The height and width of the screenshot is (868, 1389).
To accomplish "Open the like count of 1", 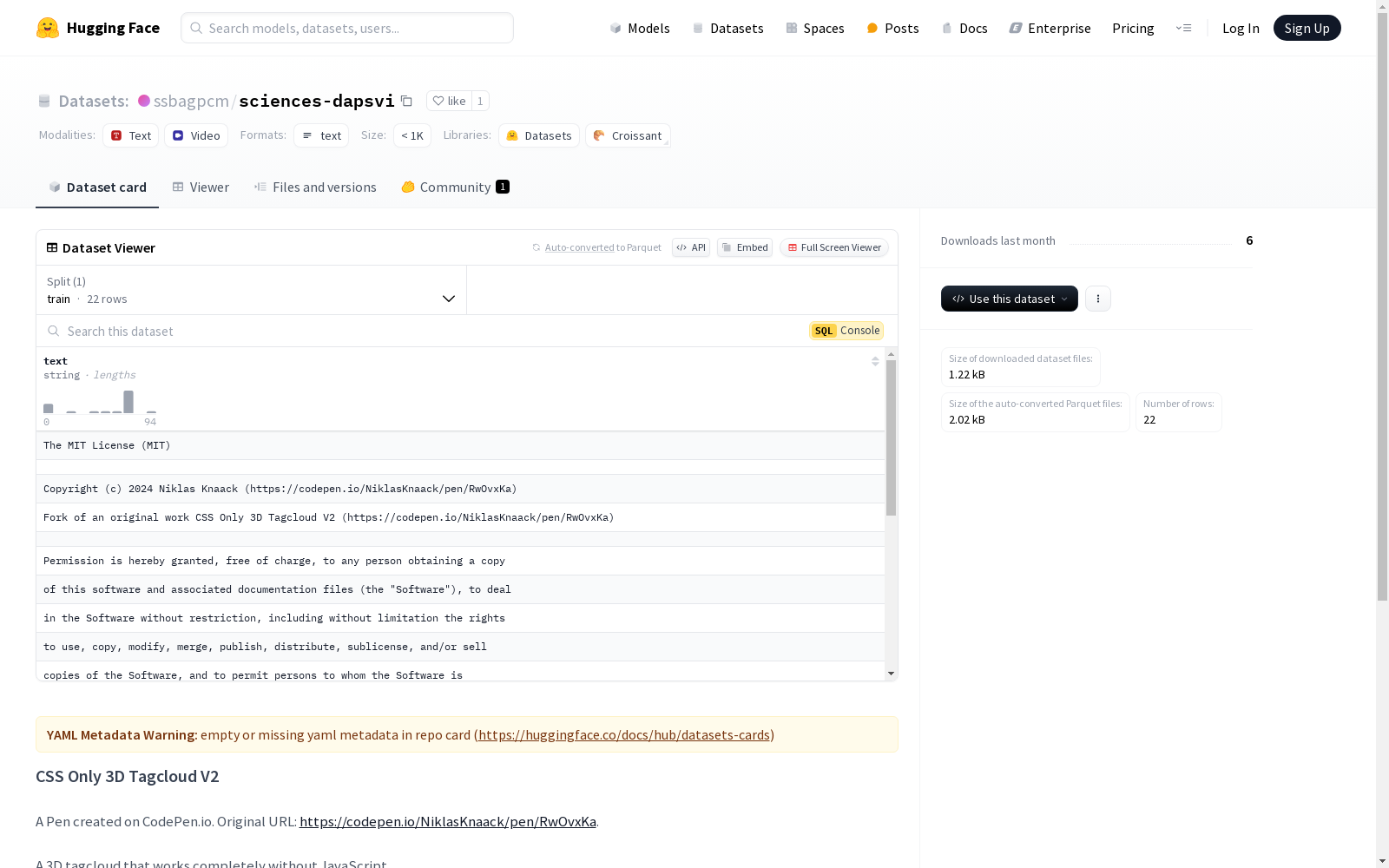I will click(x=480, y=101).
